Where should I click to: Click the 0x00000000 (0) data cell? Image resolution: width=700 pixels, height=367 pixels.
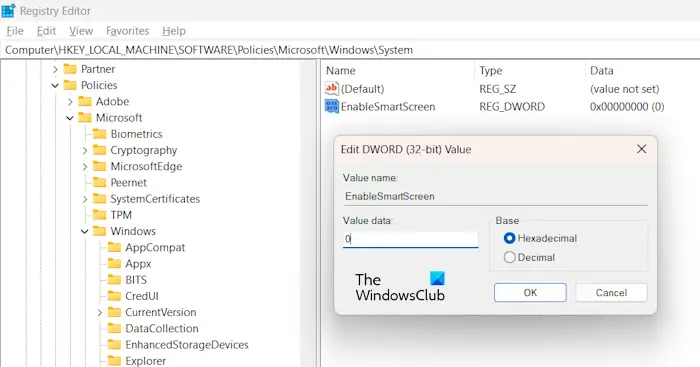click(x=627, y=107)
